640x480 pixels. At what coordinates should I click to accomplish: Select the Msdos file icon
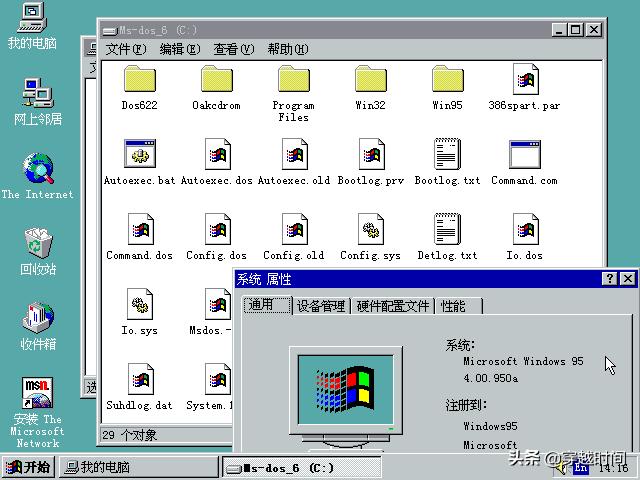(218, 304)
